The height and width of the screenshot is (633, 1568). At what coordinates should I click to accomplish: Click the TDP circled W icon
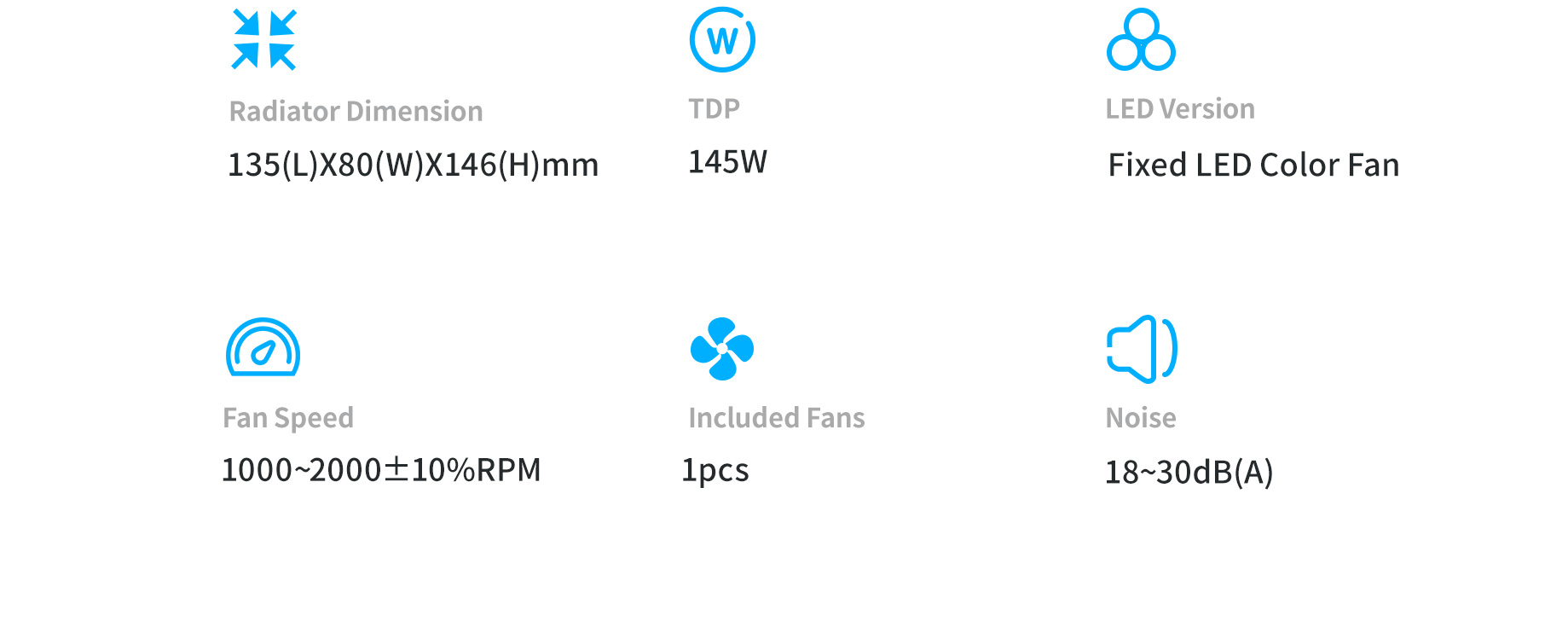(x=722, y=39)
